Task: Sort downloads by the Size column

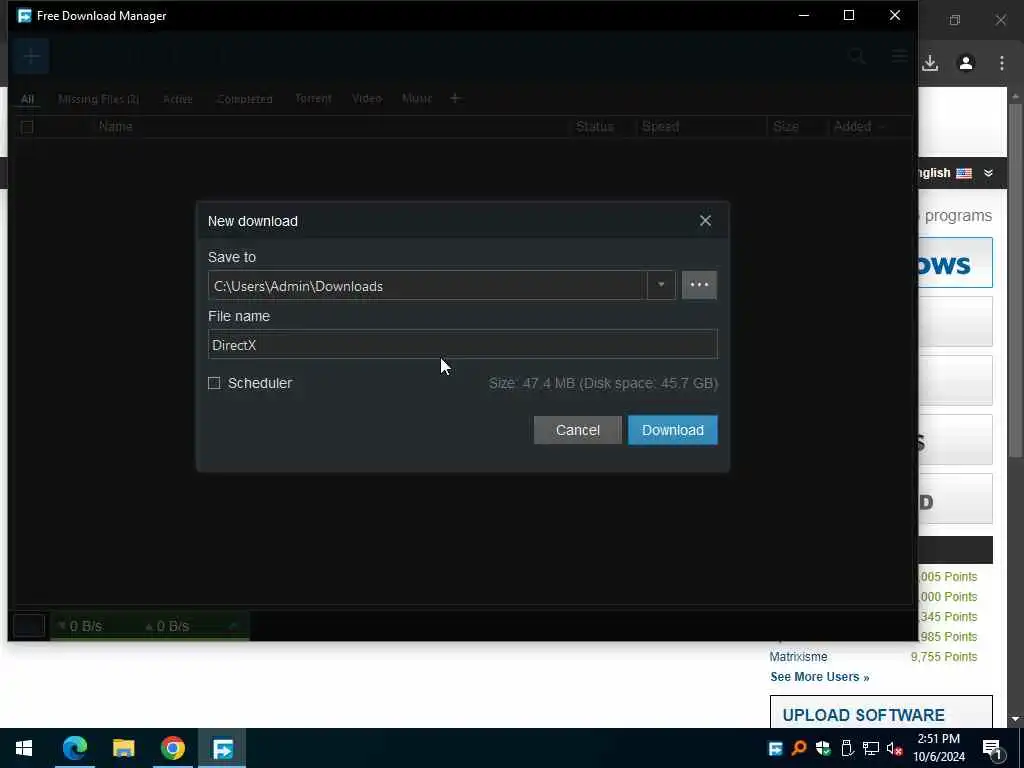Action: click(786, 126)
